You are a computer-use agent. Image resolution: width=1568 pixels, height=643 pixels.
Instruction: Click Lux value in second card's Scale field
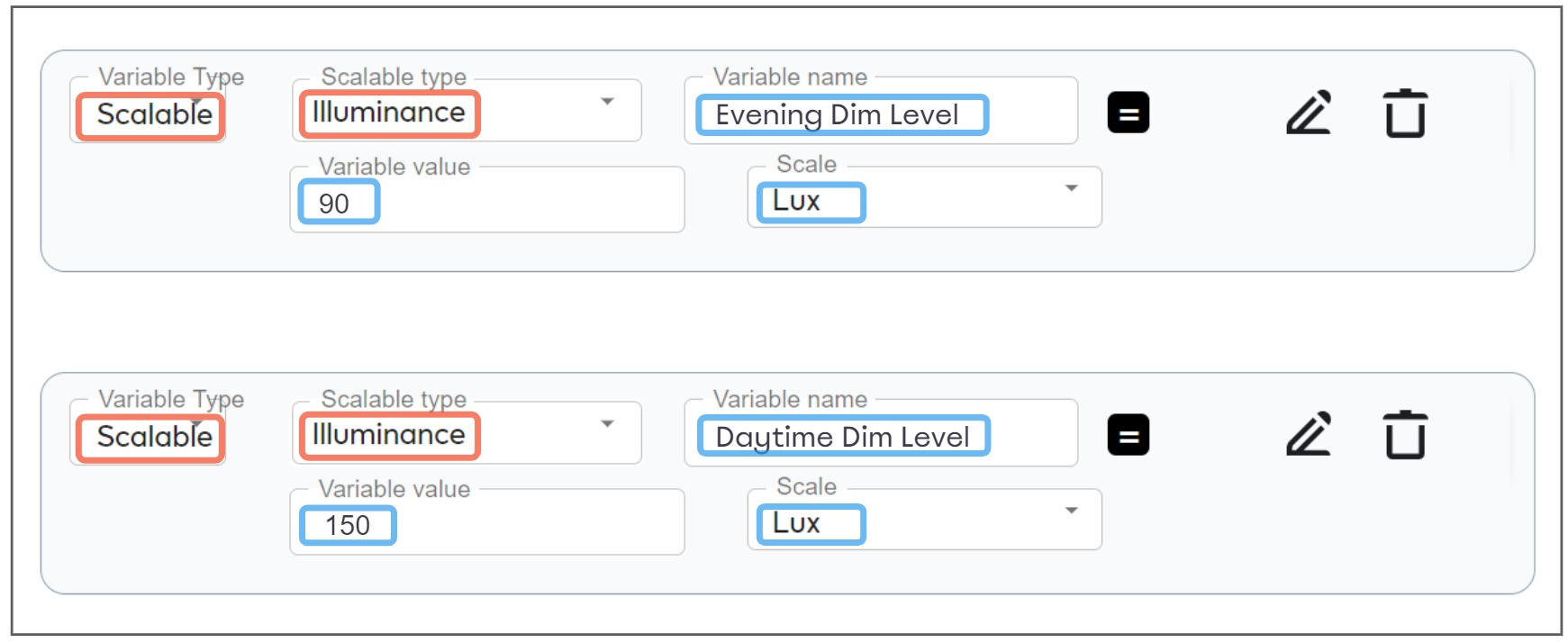pos(796,523)
